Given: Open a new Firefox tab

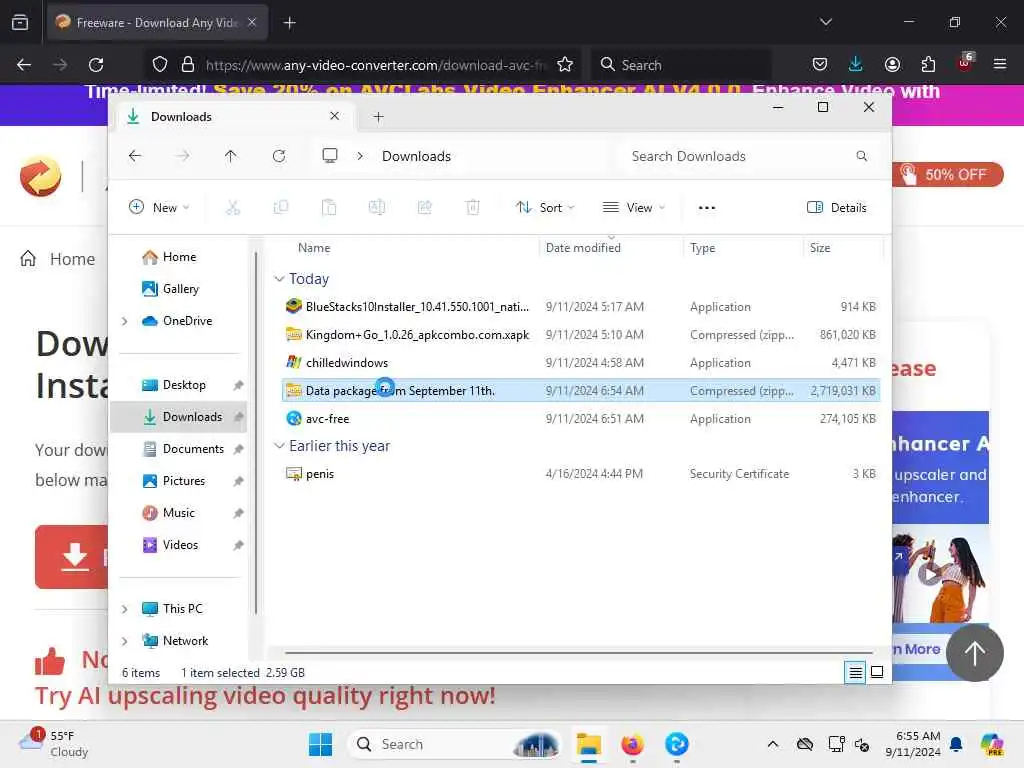Looking at the screenshot, I should coord(290,23).
